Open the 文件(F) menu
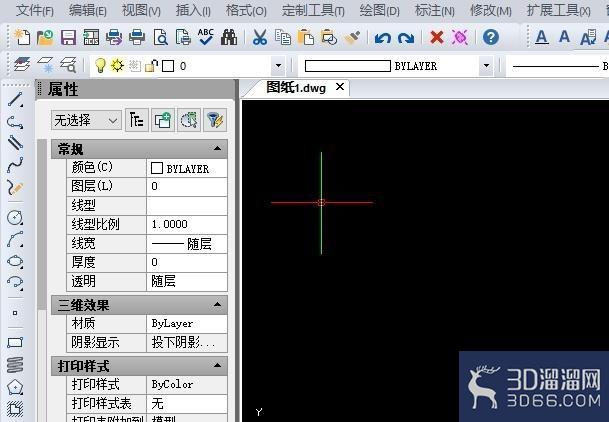The image size is (609, 422). coord(35,10)
